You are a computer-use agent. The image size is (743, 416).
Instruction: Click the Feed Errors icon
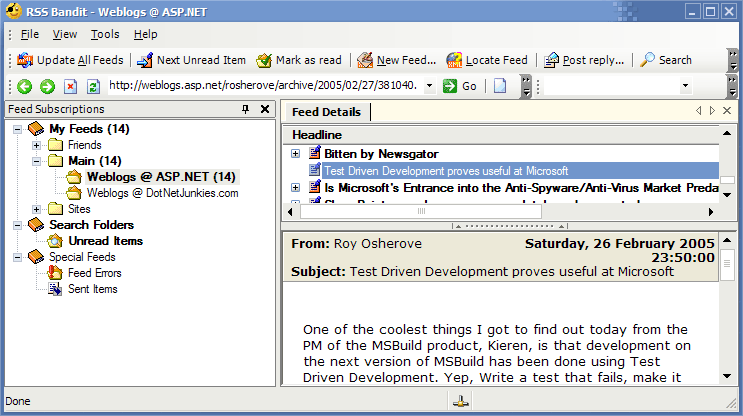click(x=55, y=273)
